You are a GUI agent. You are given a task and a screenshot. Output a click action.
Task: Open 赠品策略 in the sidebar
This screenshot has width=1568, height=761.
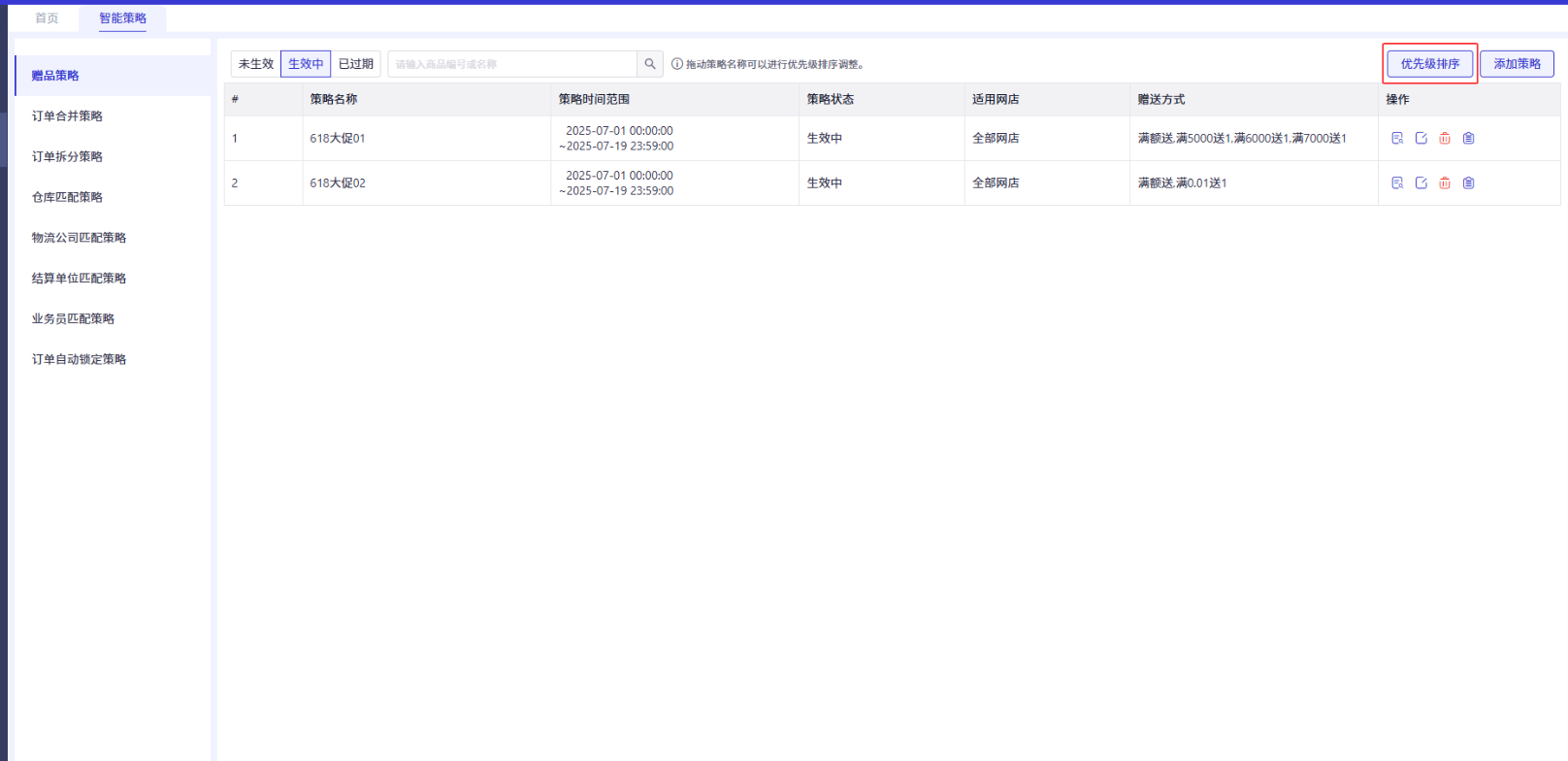[x=113, y=76]
